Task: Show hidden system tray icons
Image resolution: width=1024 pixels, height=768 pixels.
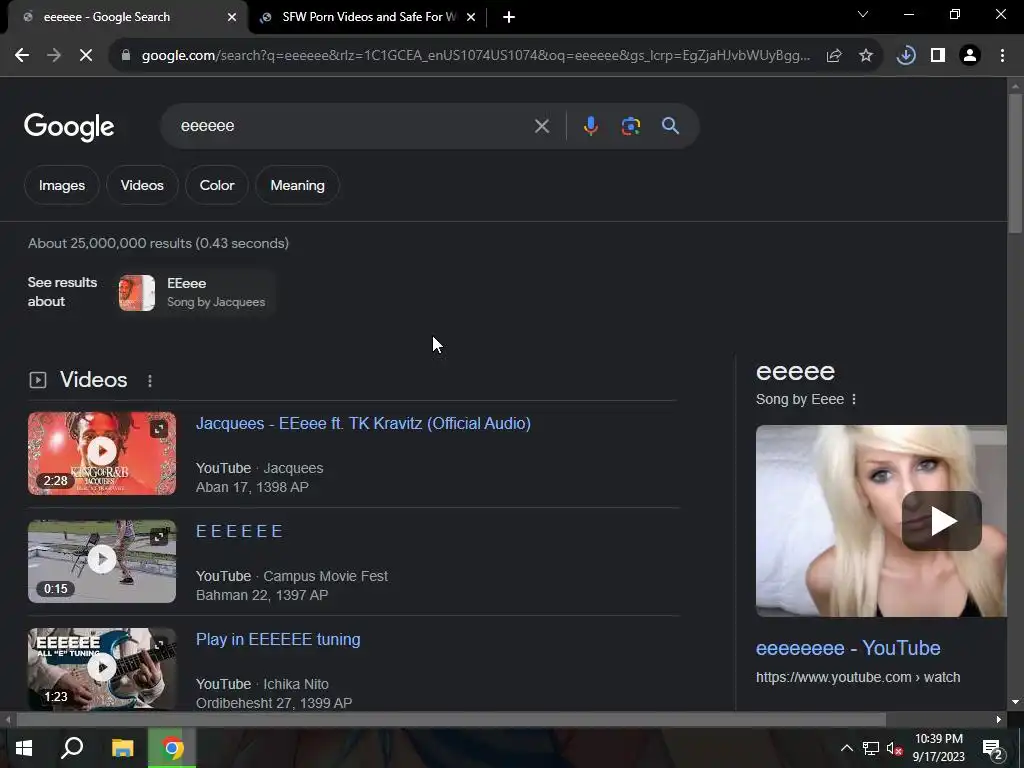Action: 846,748
